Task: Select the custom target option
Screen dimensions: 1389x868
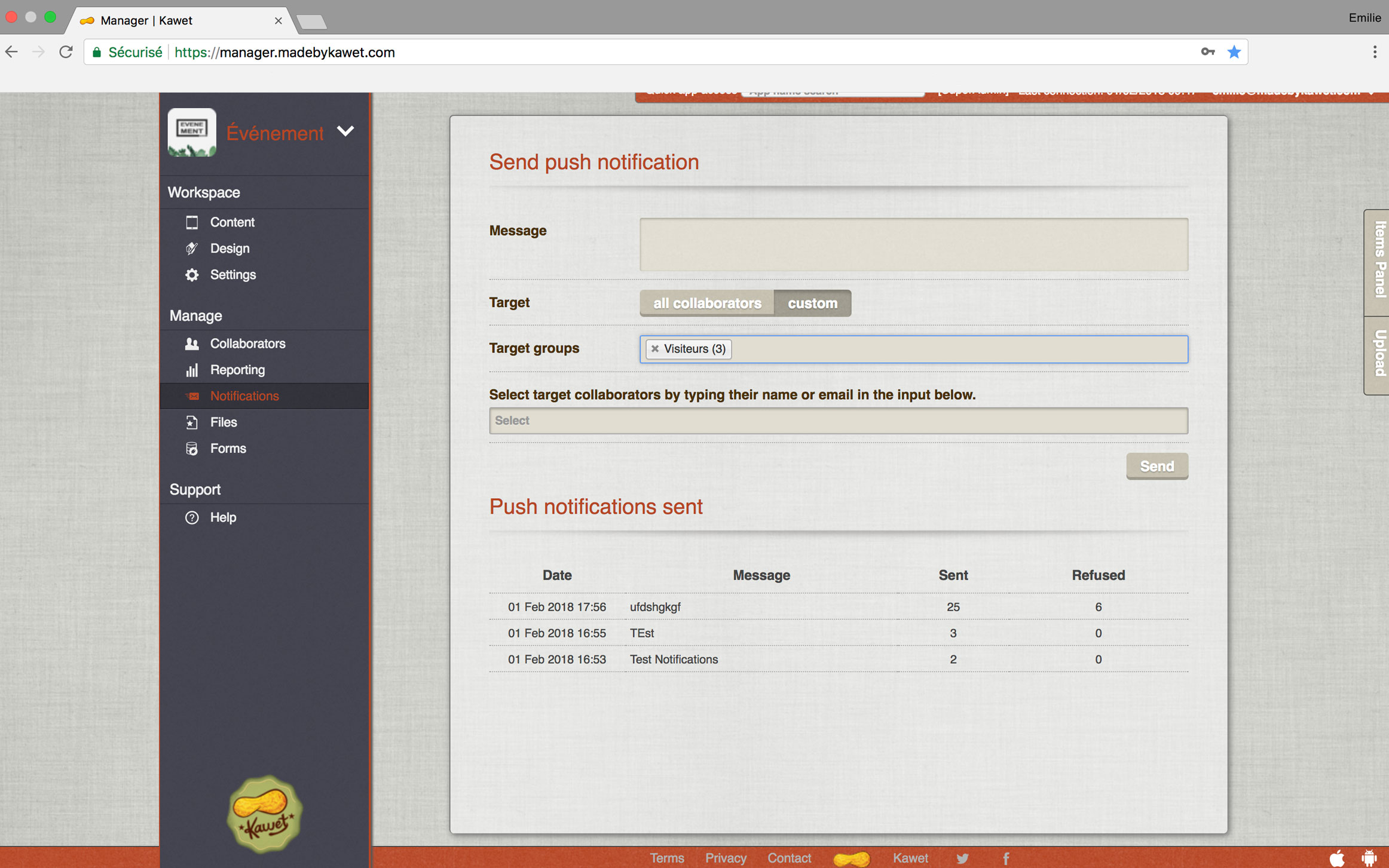Action: point(812,303)
